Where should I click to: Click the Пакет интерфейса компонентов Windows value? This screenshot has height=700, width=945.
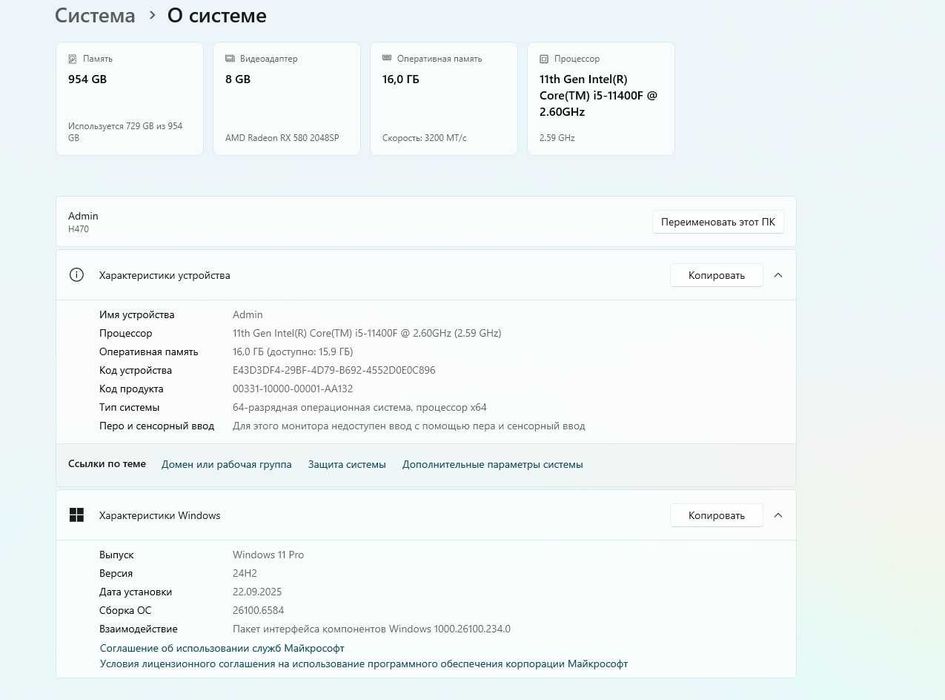[x=371, y=629]
